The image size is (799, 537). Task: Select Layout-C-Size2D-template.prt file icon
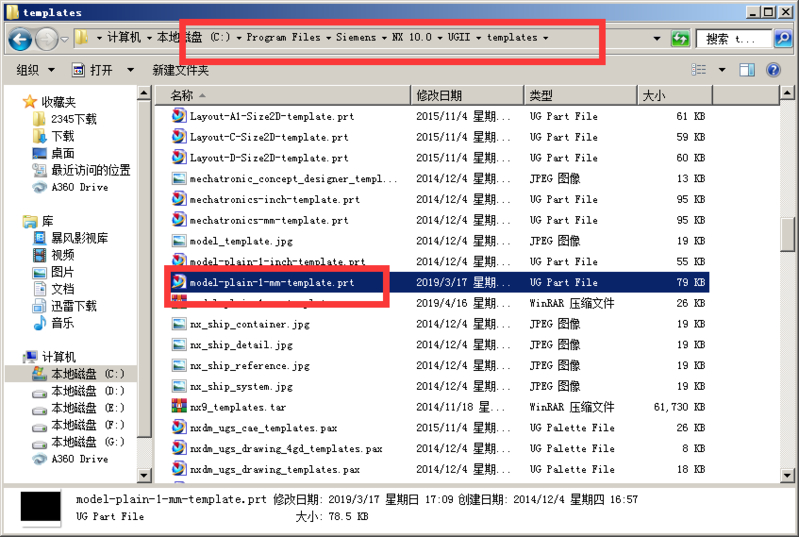tap(179, 137)
